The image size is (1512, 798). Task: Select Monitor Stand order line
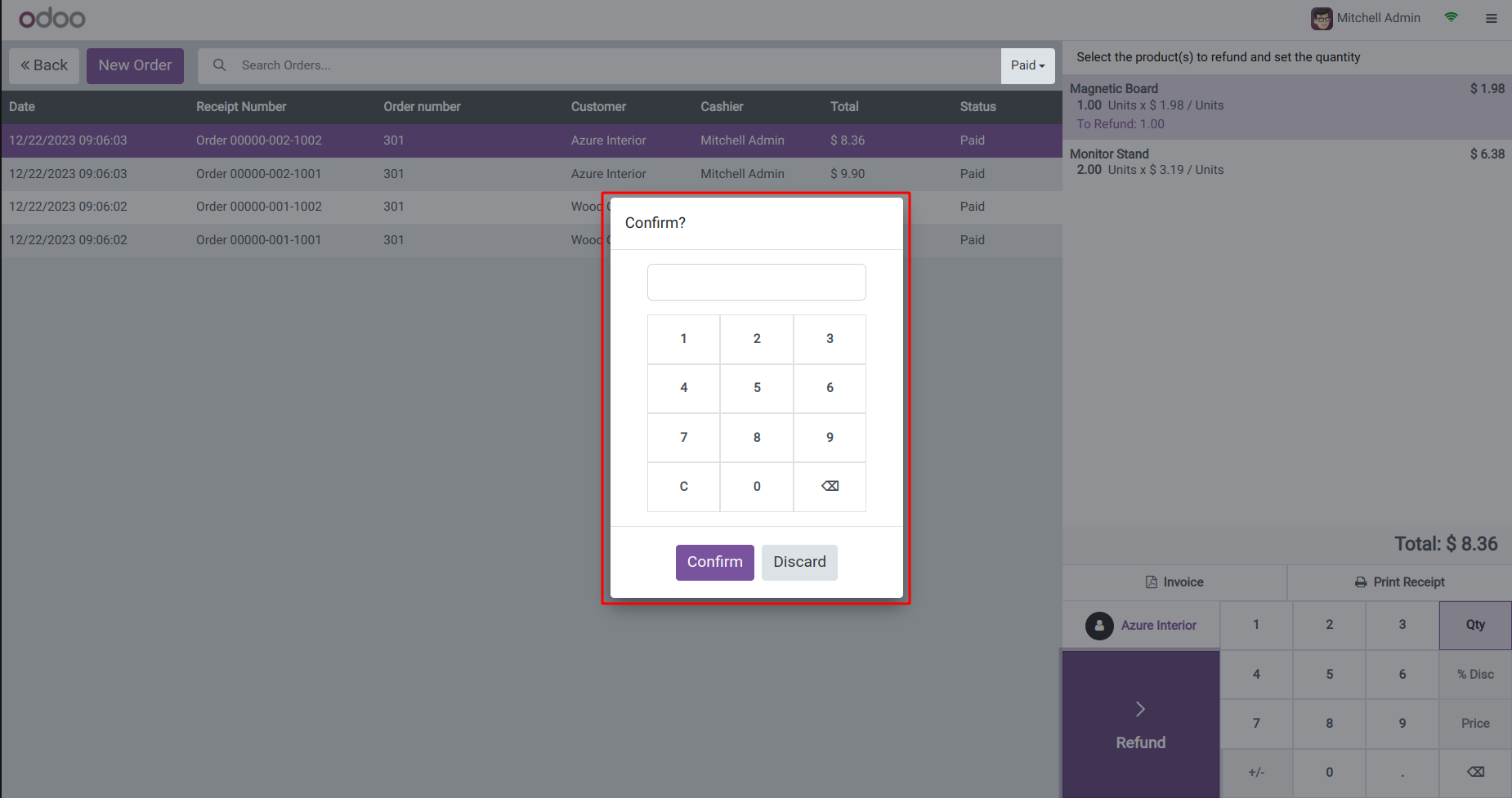click(1286, 162)
